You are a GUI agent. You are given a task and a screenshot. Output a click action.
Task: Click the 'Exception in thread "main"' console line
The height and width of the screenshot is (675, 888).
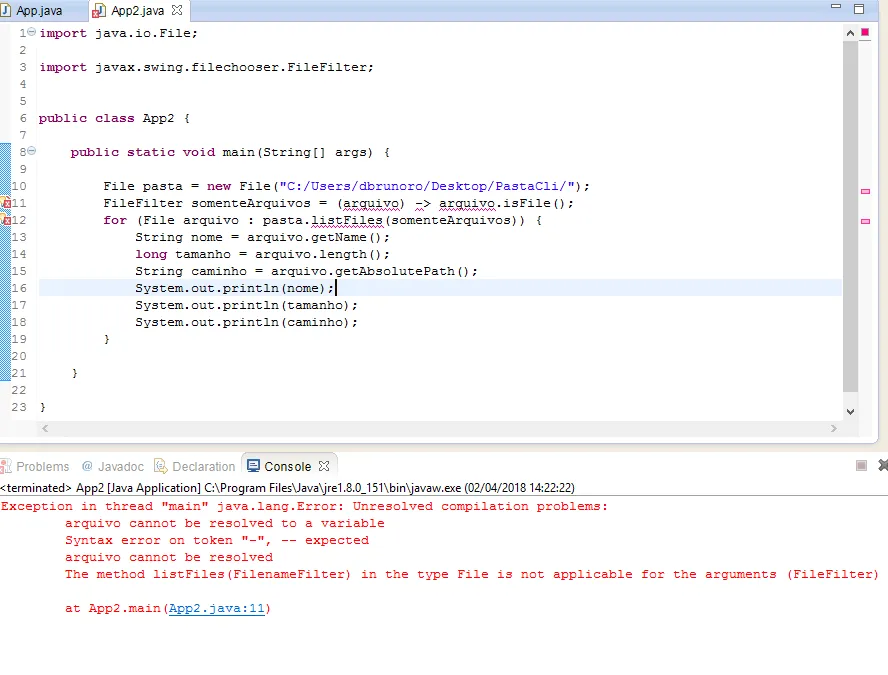(304, 506)
